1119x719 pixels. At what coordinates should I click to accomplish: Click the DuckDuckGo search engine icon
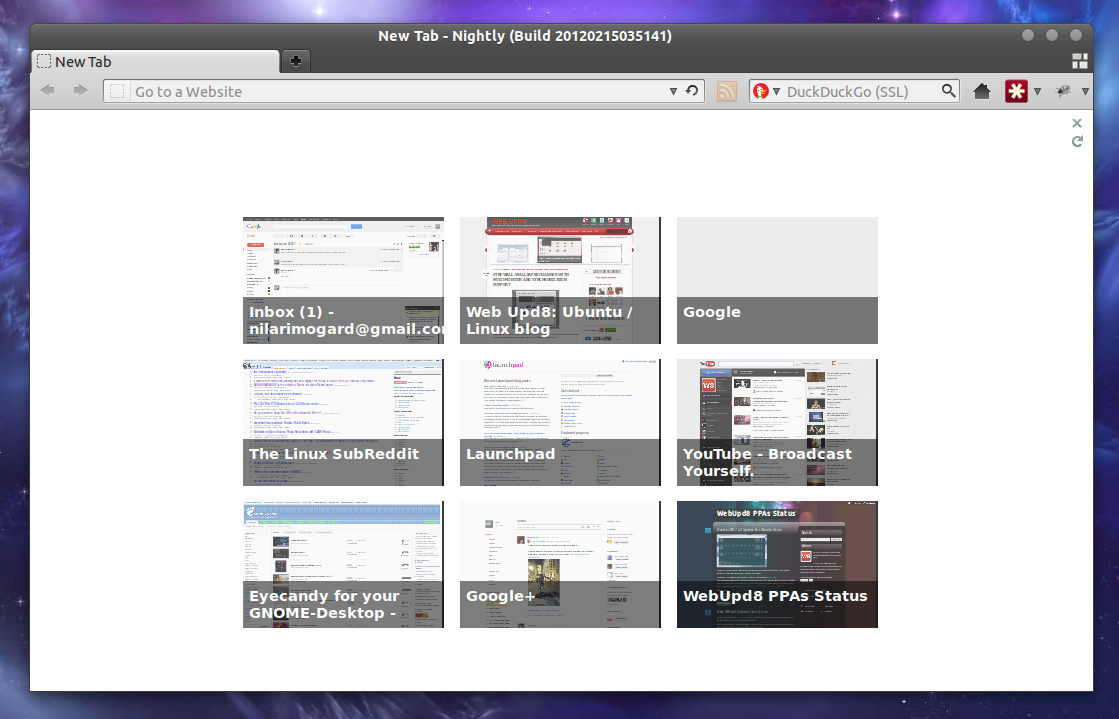pyautogui.click(x=761, y=91)
